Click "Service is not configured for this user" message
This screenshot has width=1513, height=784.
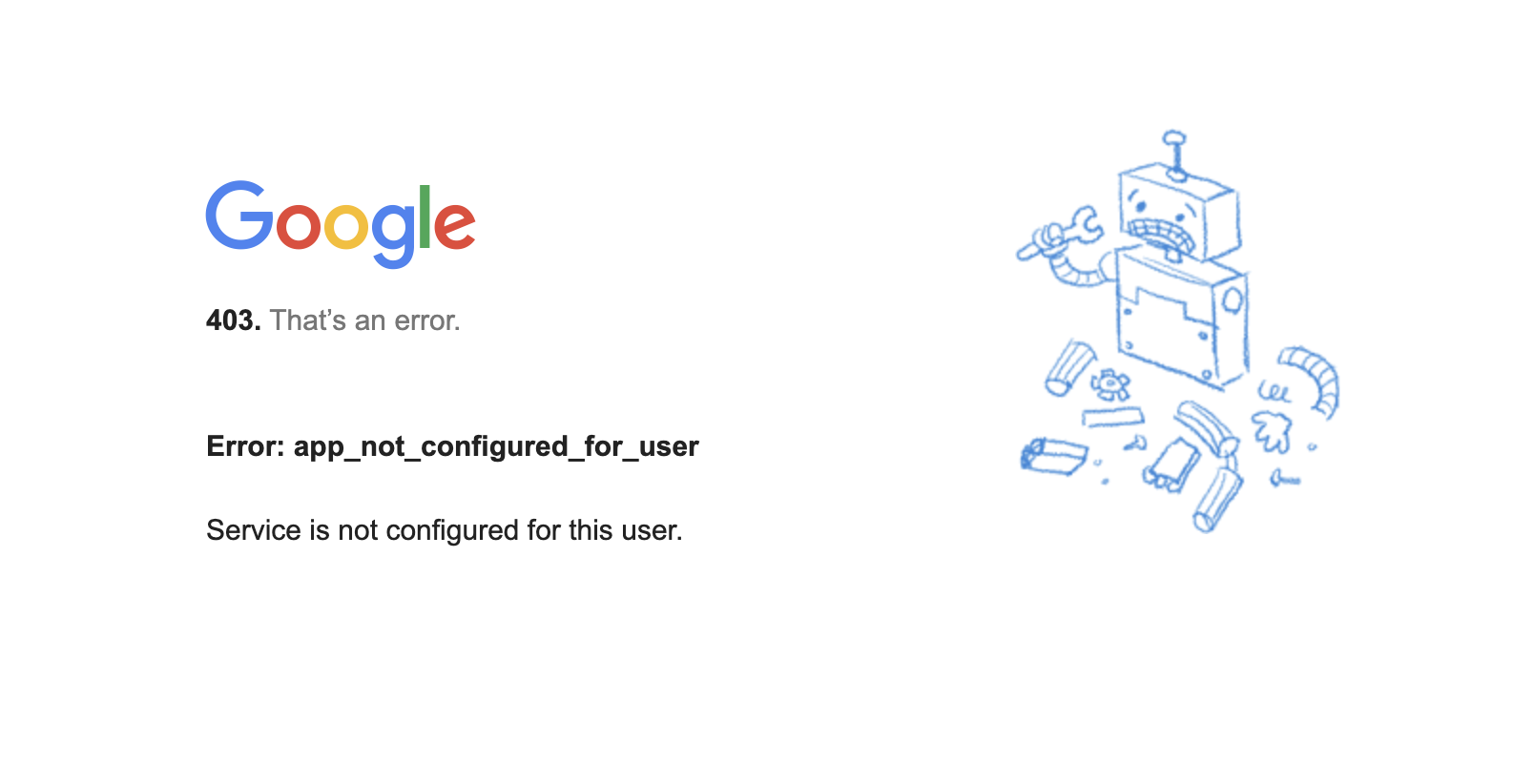(445, 530)
